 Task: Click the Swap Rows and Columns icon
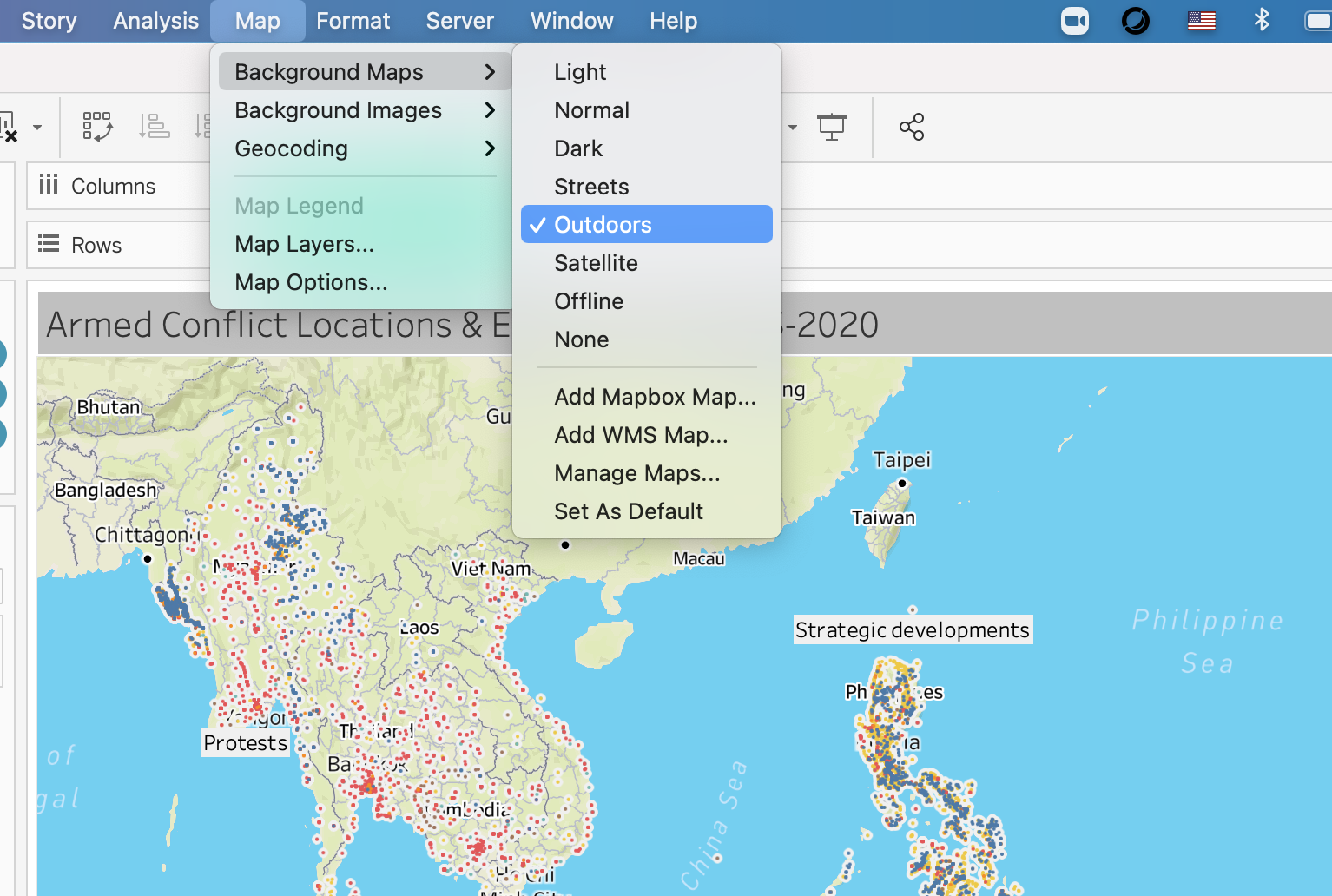pos(97,127)
